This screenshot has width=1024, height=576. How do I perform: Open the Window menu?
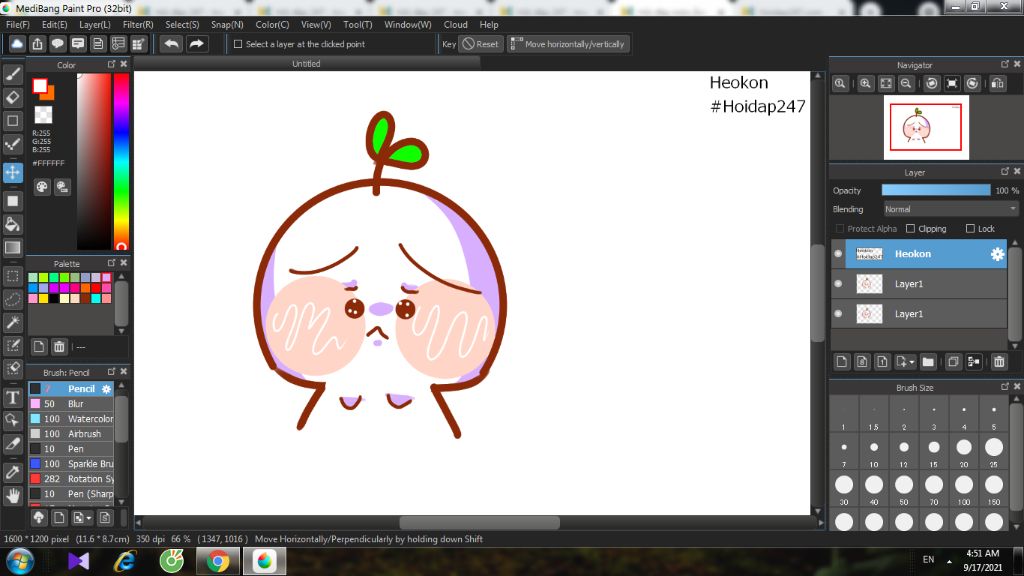point(408,25)
